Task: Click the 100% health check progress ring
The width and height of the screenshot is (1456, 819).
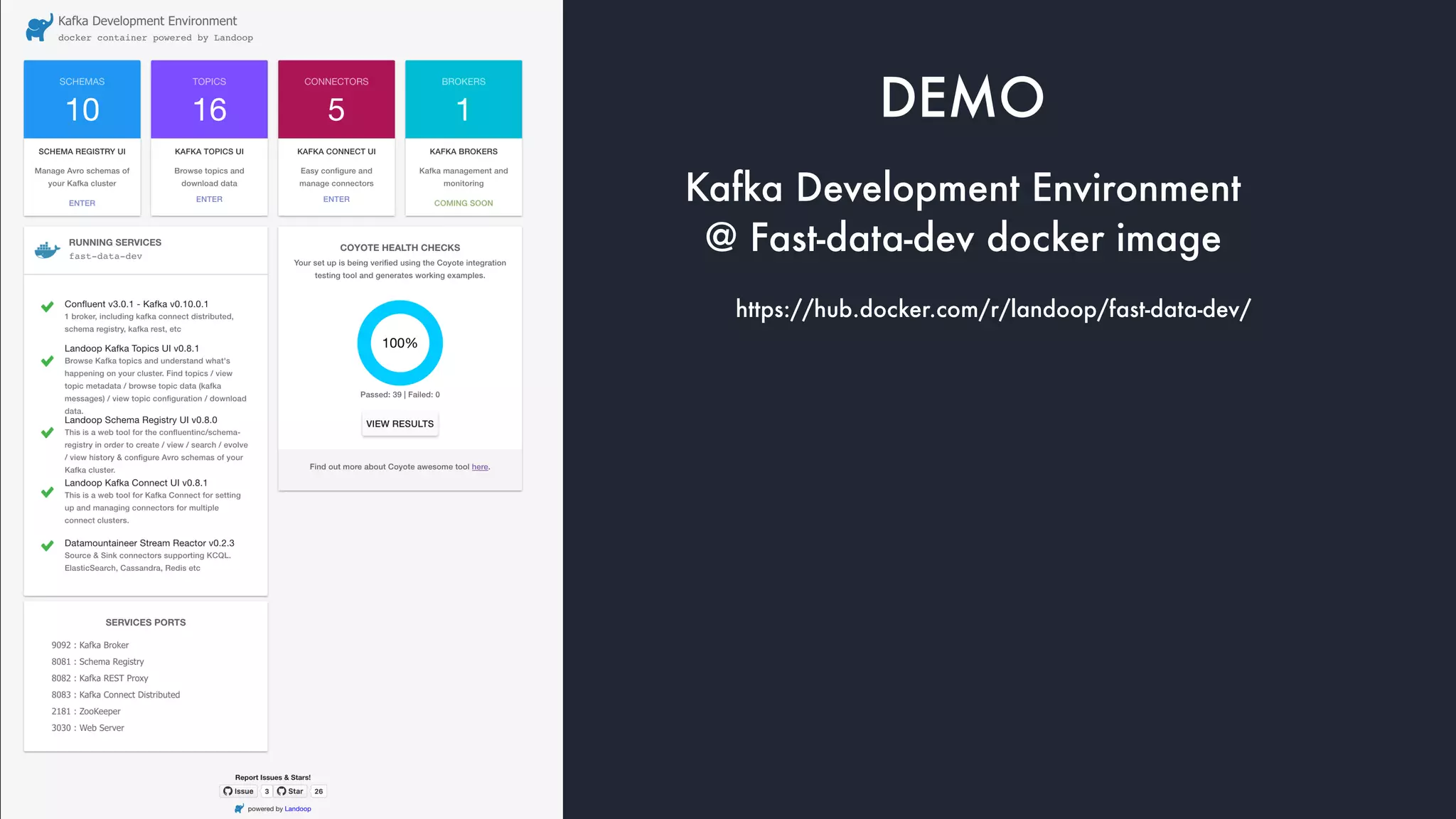Action: tap(400, 343)
